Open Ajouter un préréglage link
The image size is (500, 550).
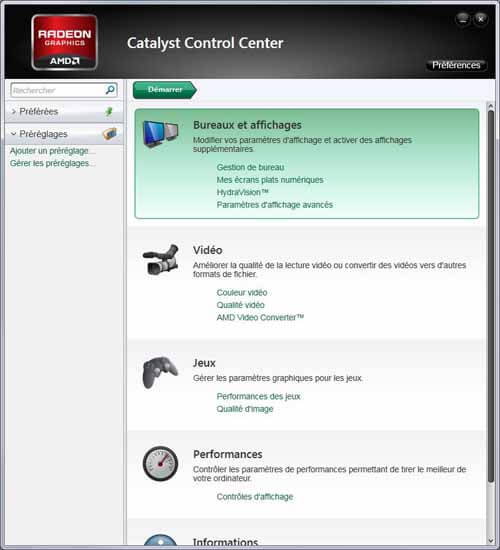(52, 151)
